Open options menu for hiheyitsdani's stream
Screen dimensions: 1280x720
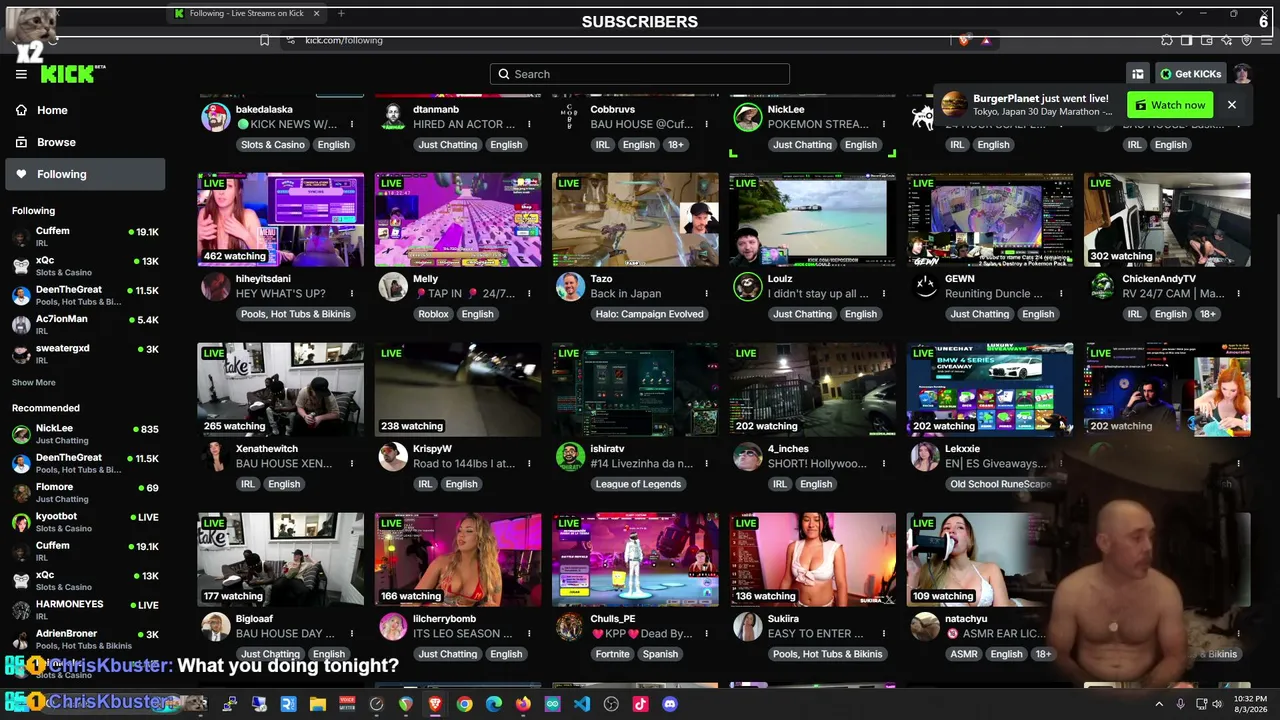pos(352,294)
